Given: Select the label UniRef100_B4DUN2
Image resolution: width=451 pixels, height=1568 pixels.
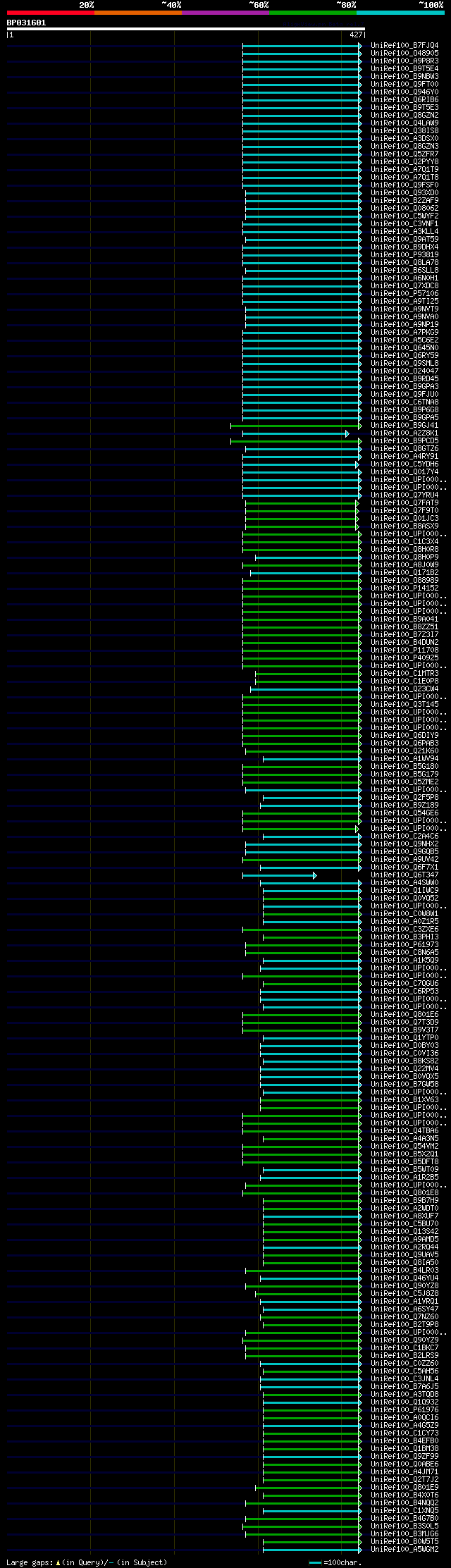Looking at the screenshot, I should point(404,642).
